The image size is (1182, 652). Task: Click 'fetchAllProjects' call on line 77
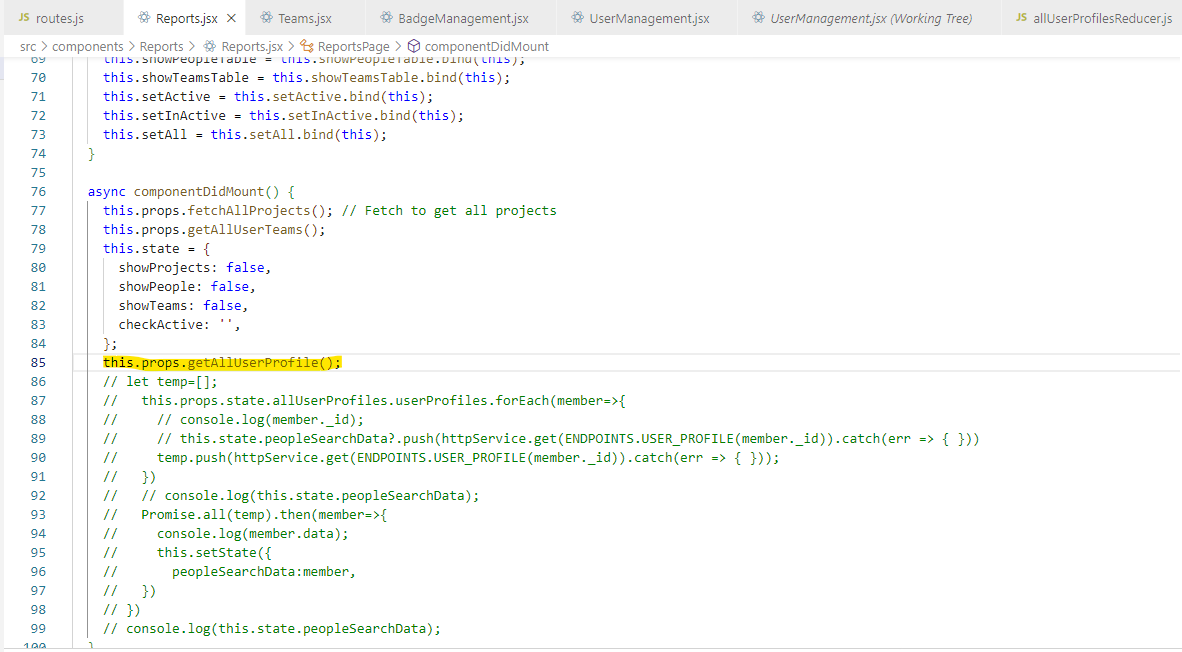coord(249,210)
